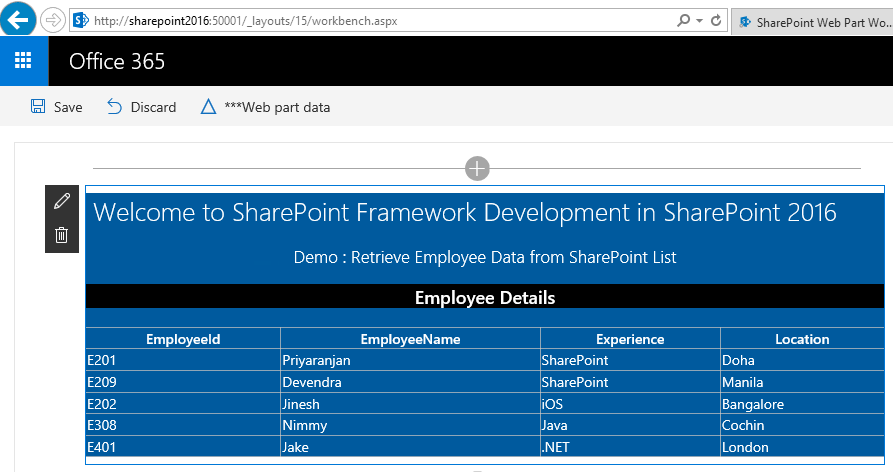The image size is (893, 472).
Task: Click the Discard button label
Action: tap(153, 107)
